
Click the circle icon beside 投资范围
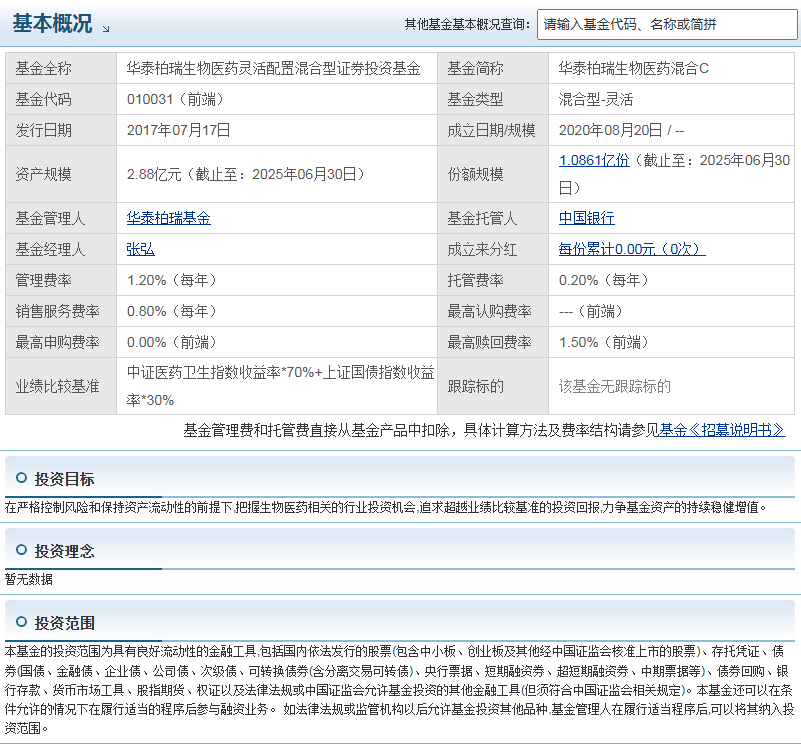[21, 622]
